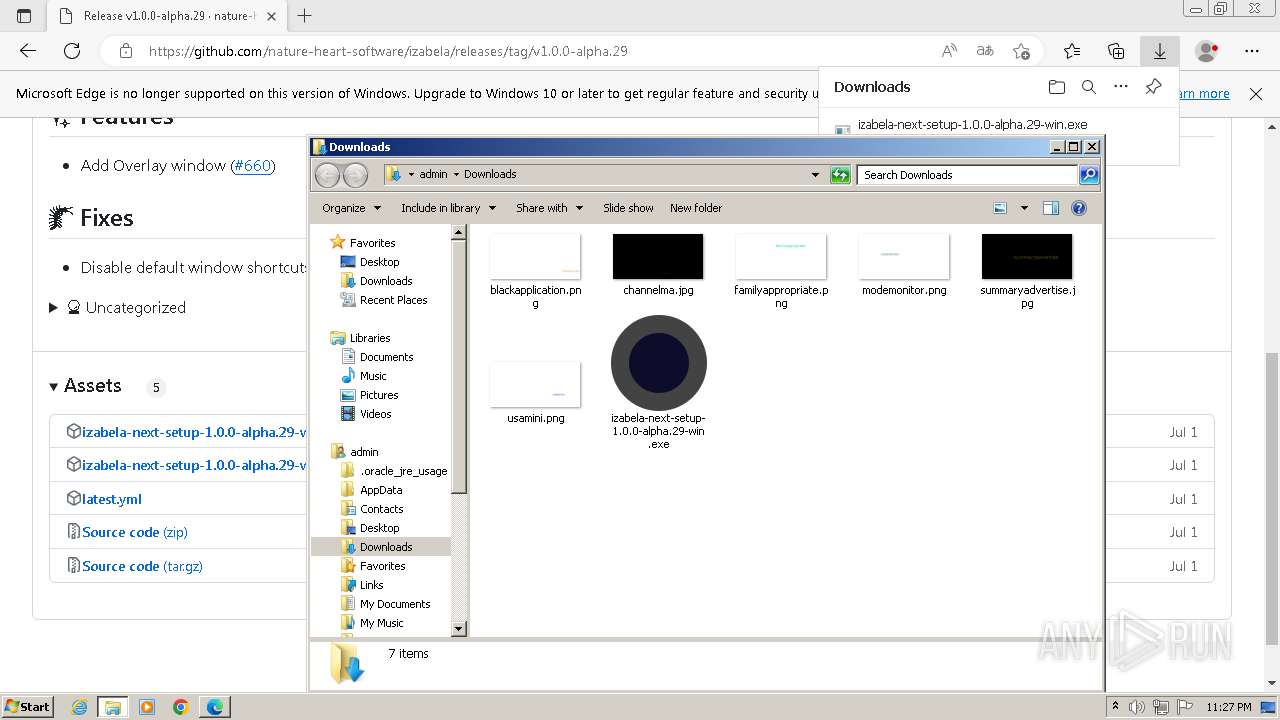Show the preview pane icon

pyautogui.click(x=1051, y=208)
